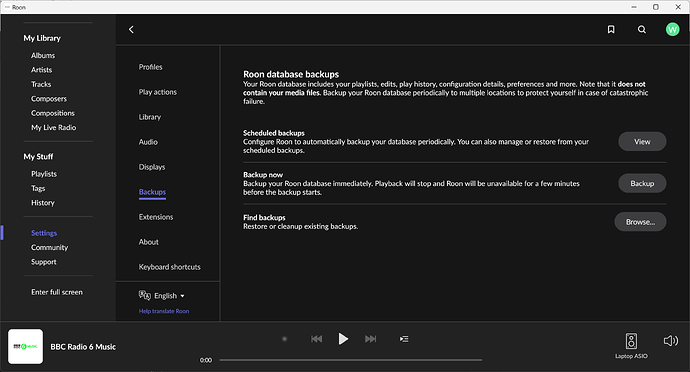Click the language translate icon
The image size is (690, 372).
[x=144, y=295]
